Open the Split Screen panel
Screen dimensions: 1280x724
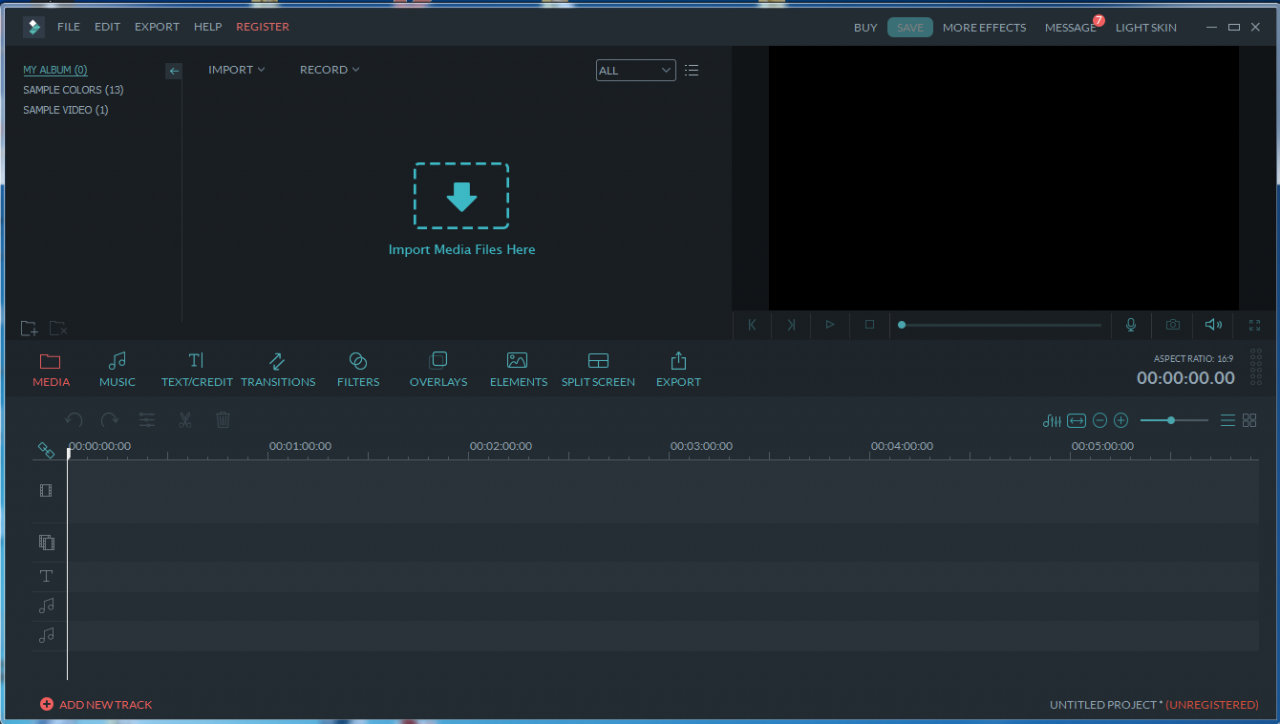tap(598, 369)
